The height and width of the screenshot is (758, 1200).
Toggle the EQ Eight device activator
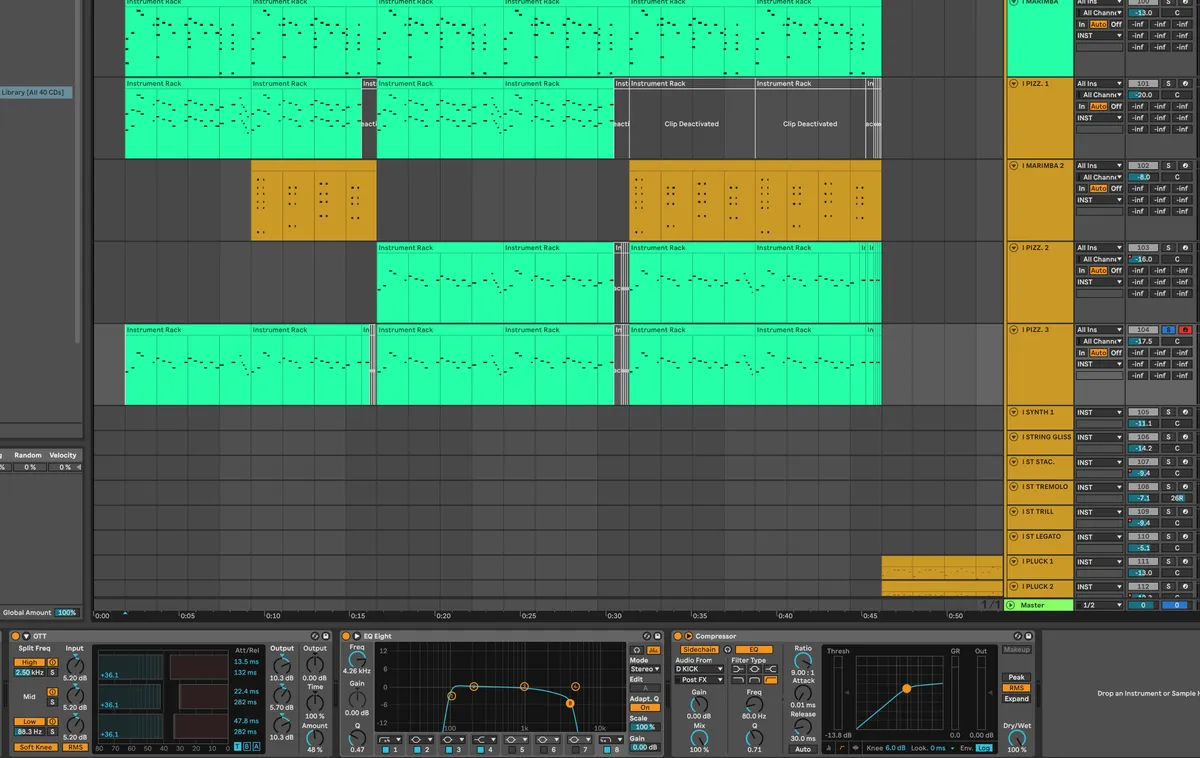point(346,636)
